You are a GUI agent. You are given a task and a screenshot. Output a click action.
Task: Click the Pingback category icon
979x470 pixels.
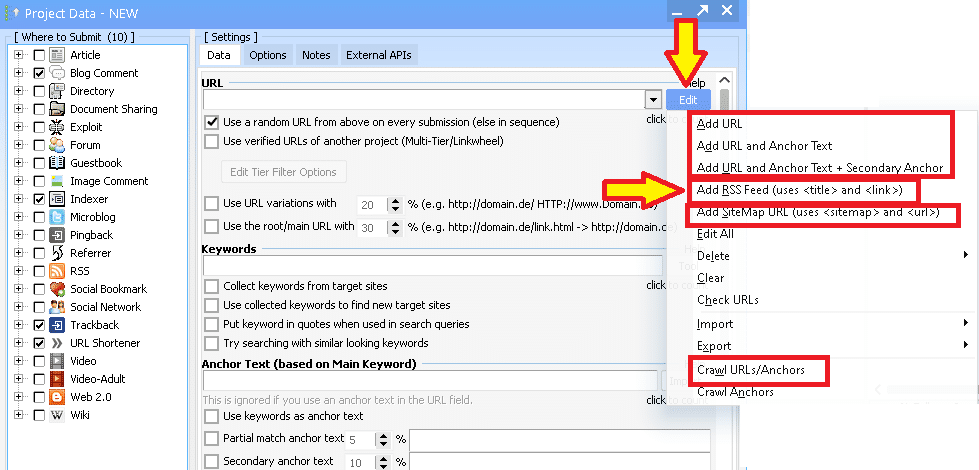(x=57, y=235)
